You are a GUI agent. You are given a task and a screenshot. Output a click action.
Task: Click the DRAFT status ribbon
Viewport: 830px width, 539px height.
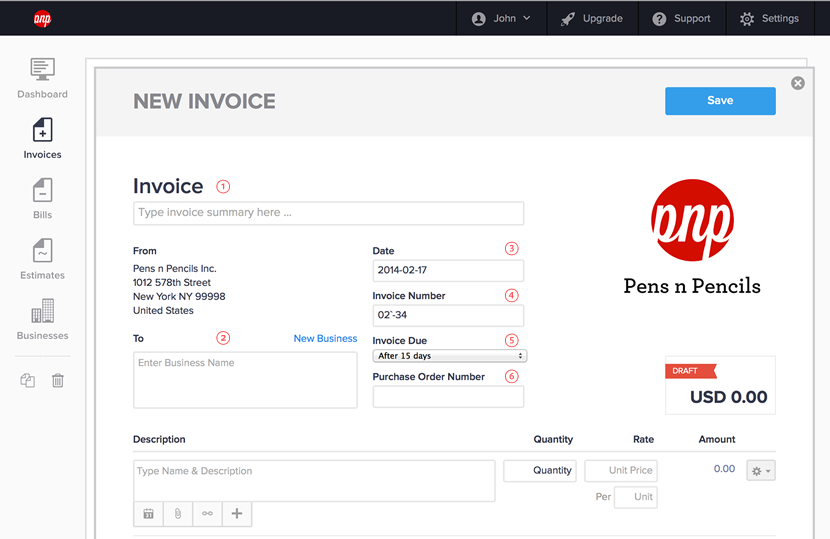[690, 371]
